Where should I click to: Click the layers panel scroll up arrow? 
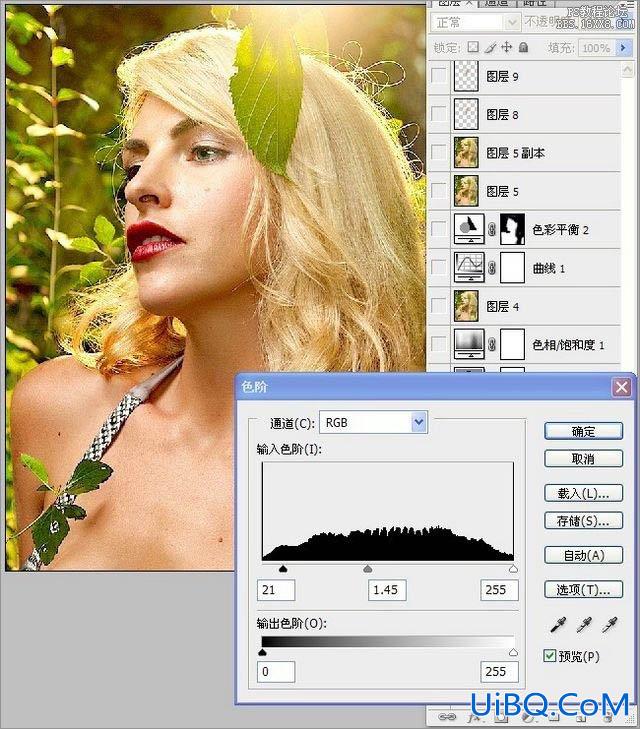coord(627,70)
